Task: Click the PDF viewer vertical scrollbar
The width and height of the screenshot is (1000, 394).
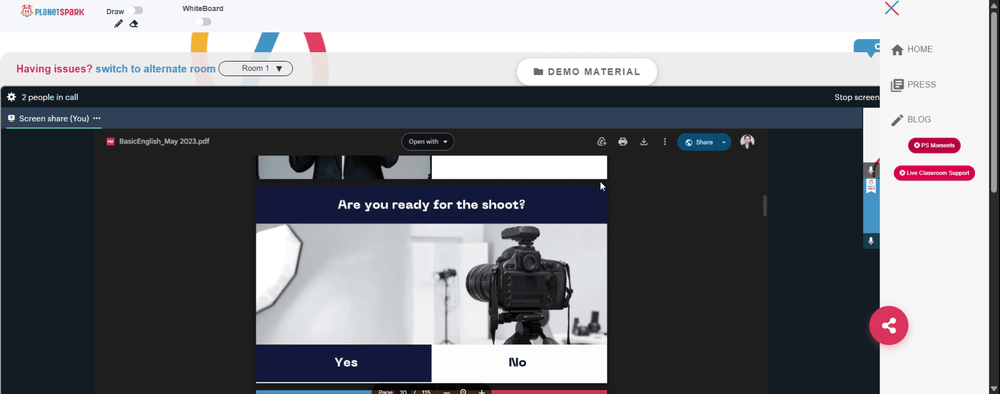Action: 765,206
